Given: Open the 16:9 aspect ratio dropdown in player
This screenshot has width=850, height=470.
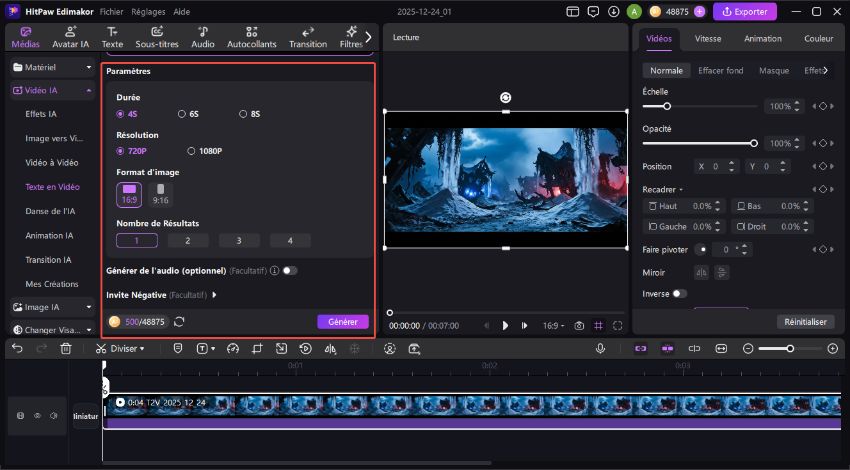Looking at the screenshot, I should (x=554, y=326).
